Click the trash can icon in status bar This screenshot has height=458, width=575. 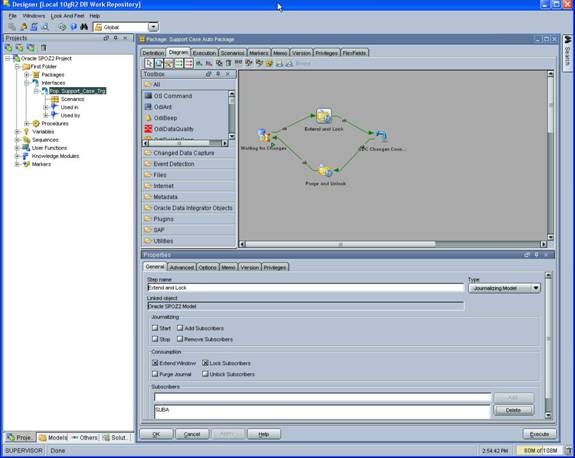(x=569, y=450)
